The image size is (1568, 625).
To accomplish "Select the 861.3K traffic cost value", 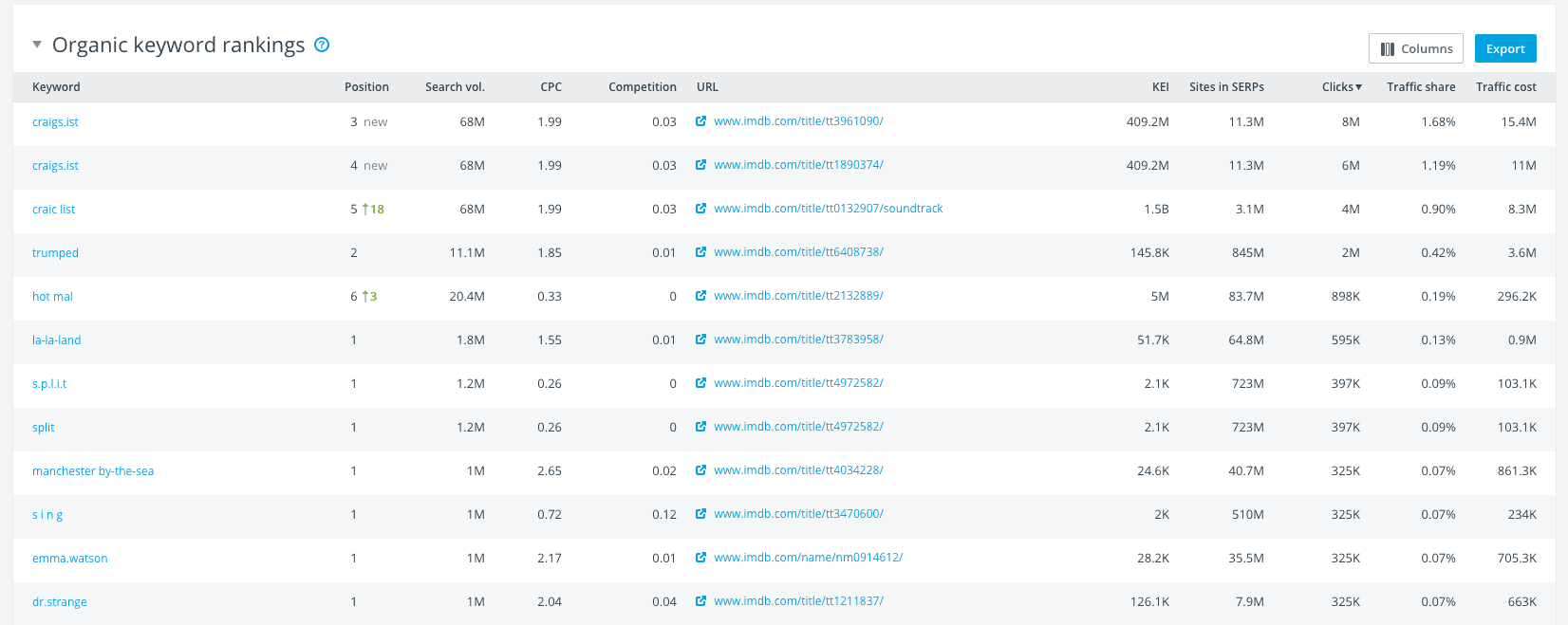I will (x=1517, y=470).
